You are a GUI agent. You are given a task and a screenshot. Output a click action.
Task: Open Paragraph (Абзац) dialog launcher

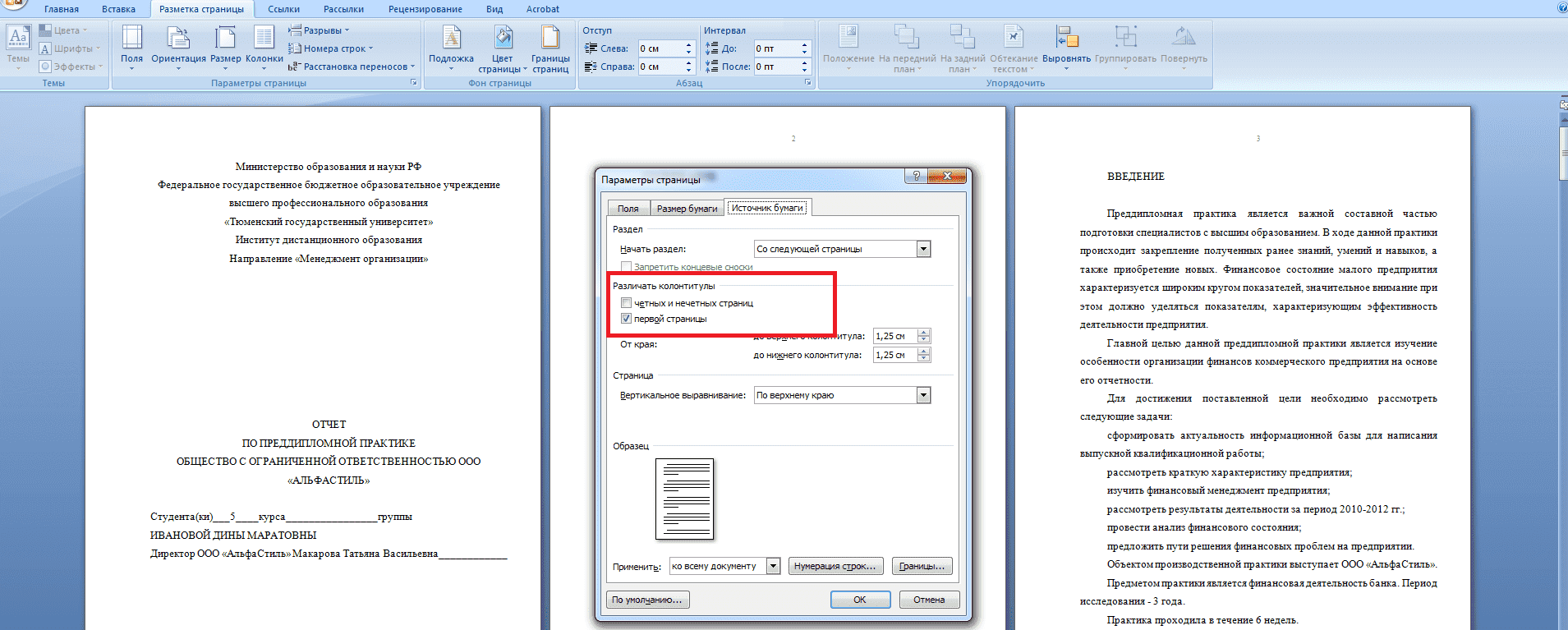808,83
